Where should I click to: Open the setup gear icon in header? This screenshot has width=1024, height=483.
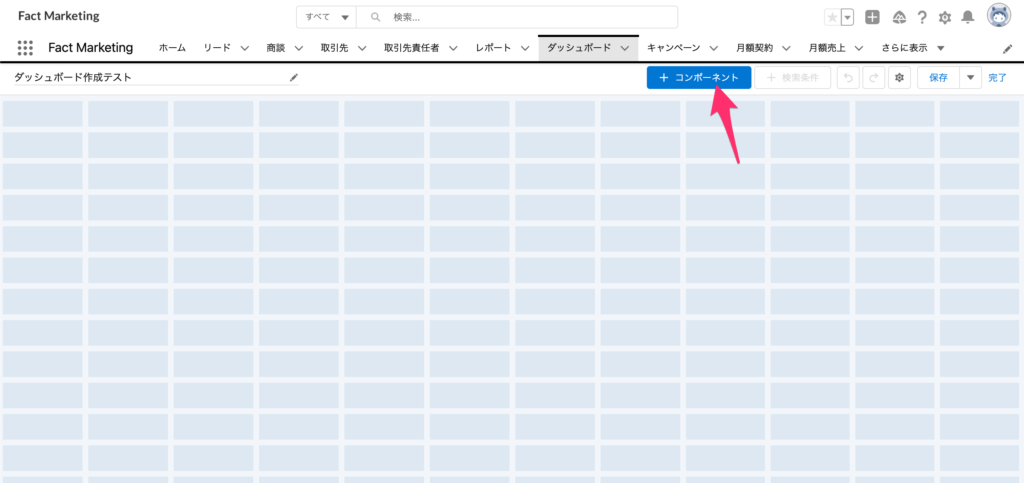click(x=944, y=18)
